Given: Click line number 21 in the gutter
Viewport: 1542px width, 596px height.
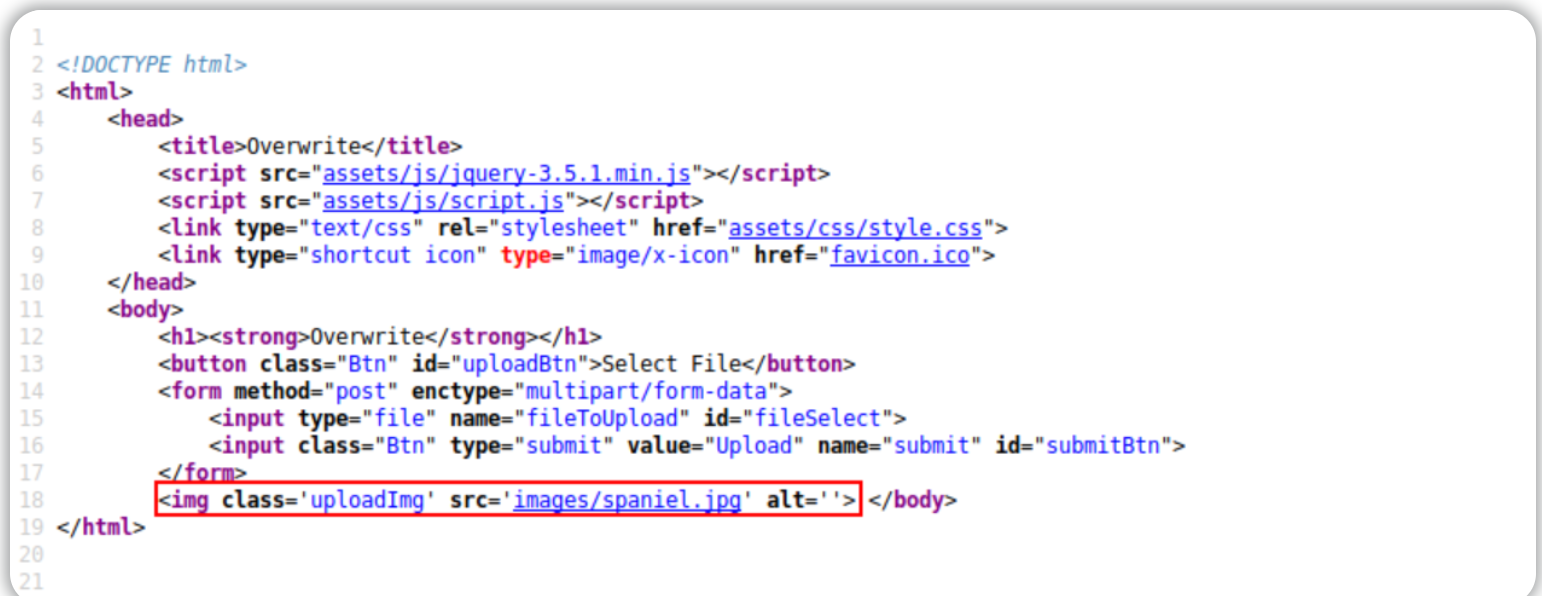Looking at the screenshot, I should click(31, 582).
